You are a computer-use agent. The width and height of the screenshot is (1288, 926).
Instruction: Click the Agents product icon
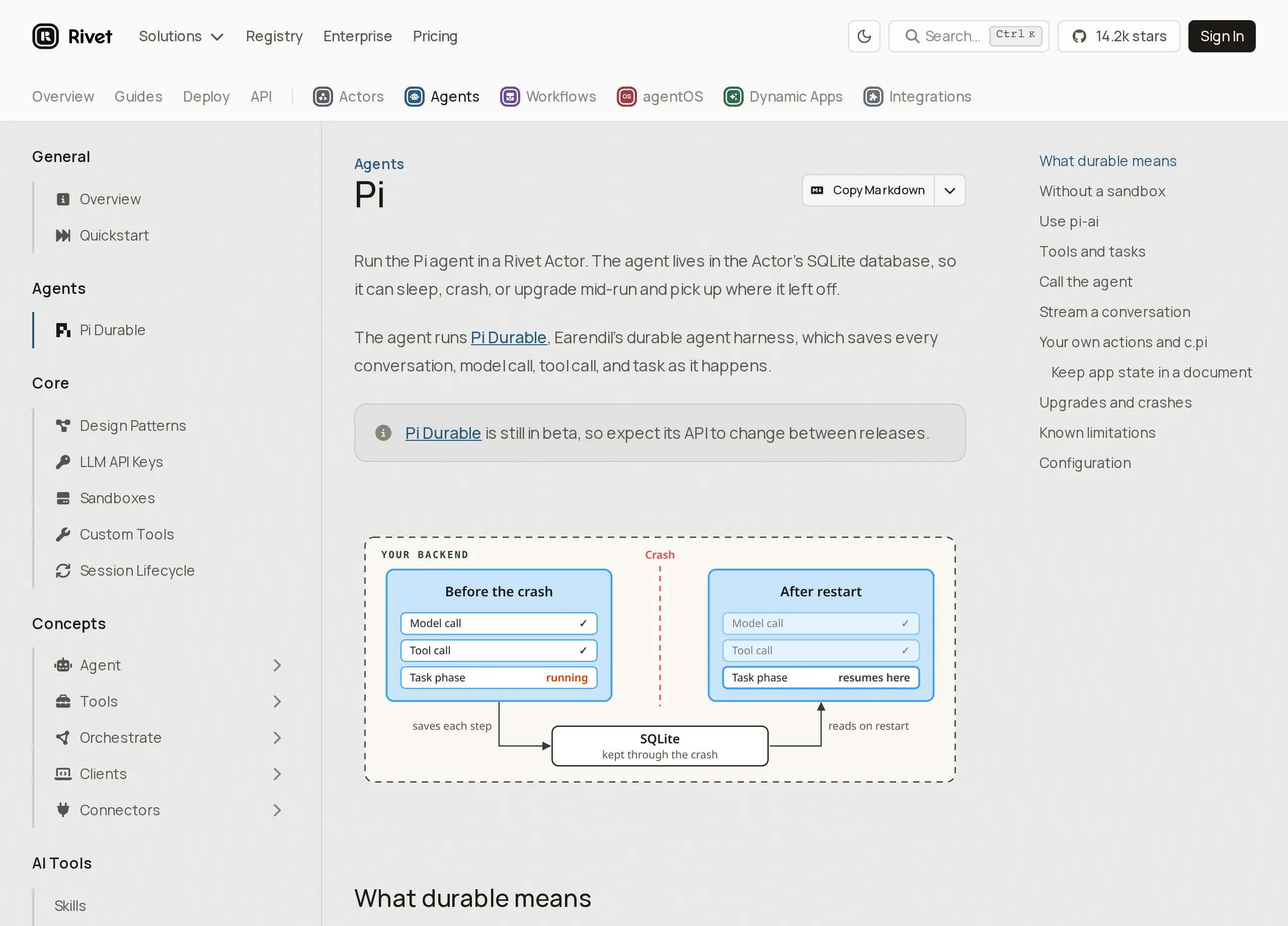tap(414, 97)
